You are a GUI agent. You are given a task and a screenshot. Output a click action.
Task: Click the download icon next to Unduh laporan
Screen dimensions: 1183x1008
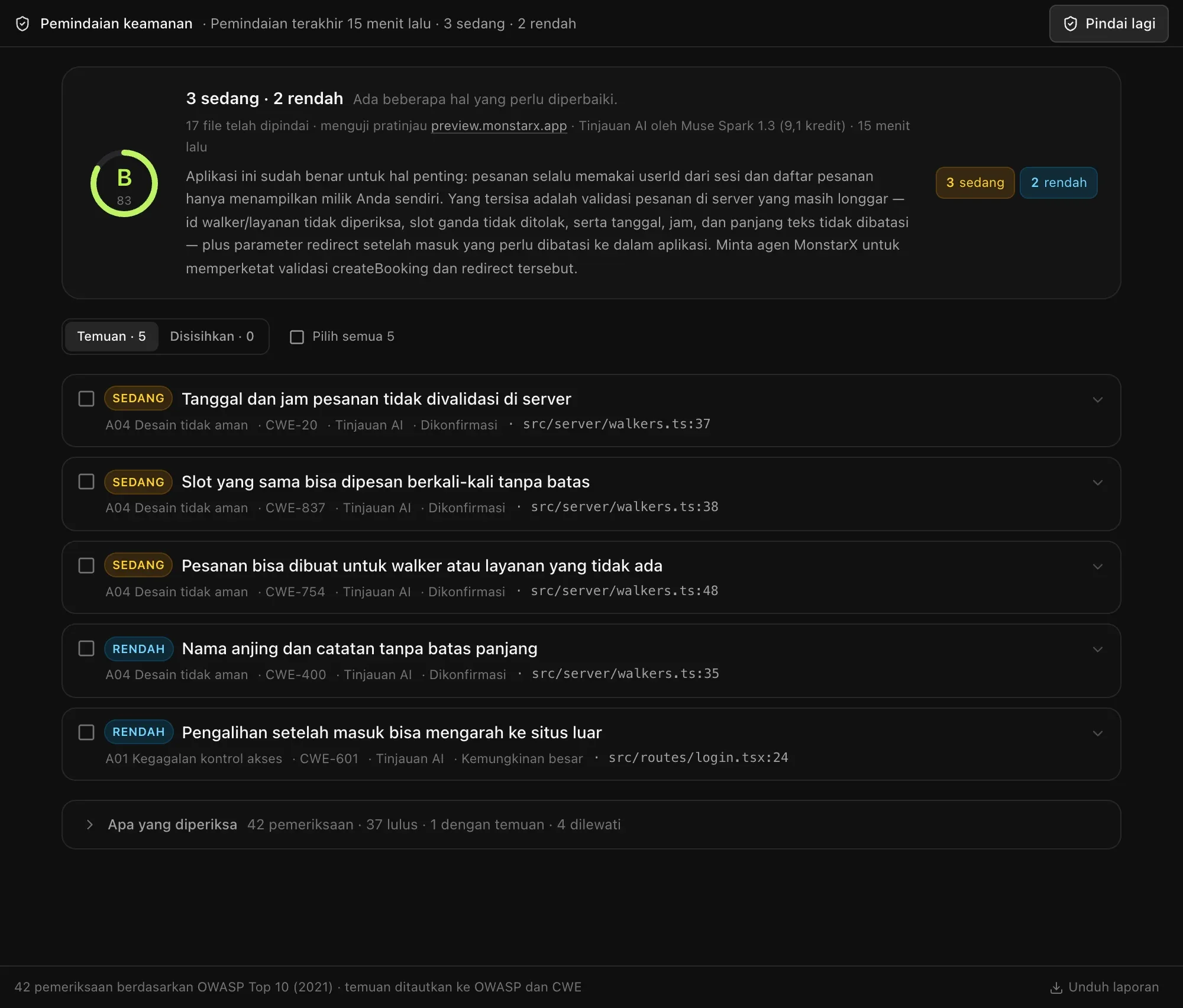point(1056,987)
